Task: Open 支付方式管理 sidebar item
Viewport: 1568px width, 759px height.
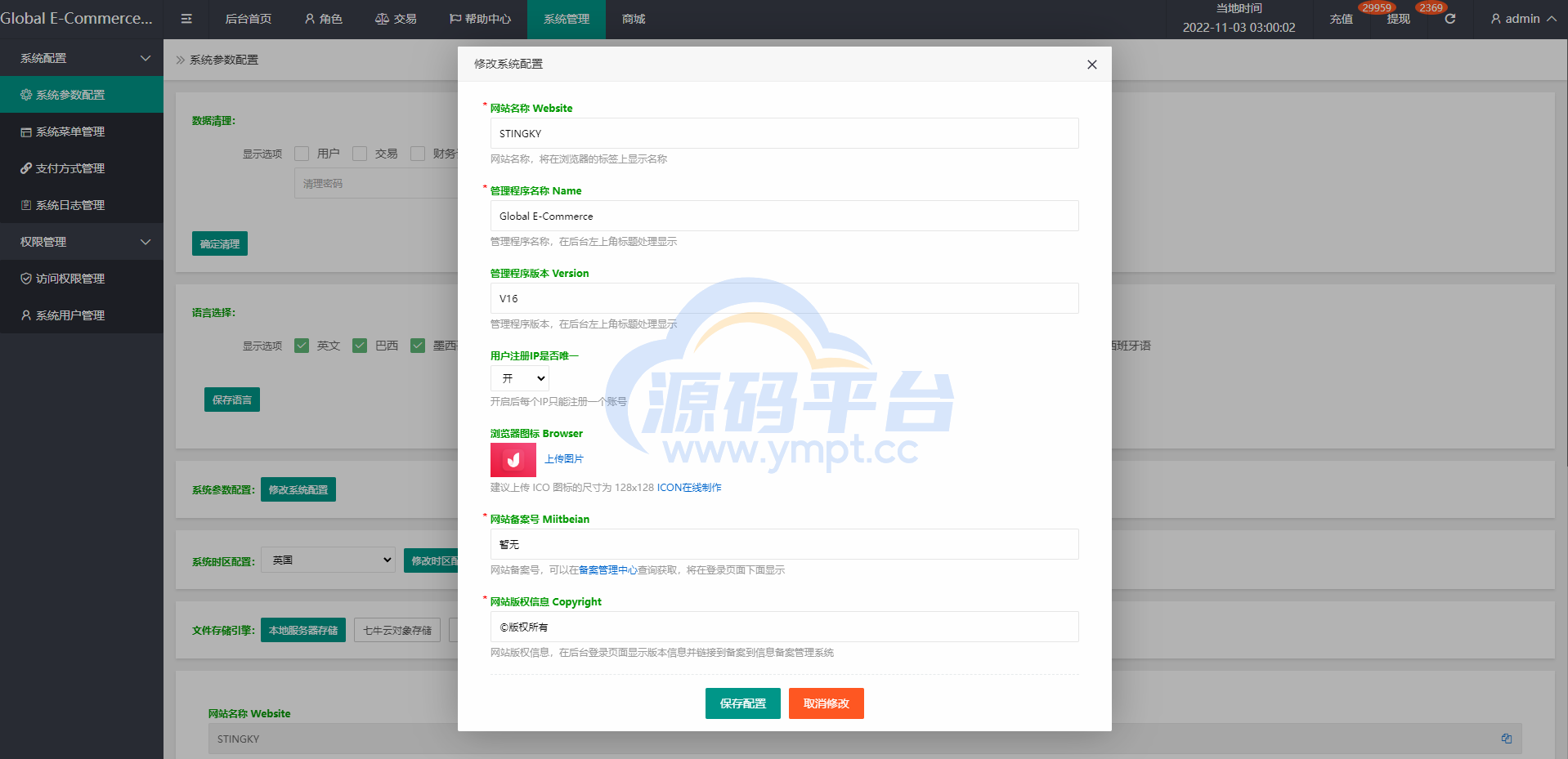Action: click(82, 168)
